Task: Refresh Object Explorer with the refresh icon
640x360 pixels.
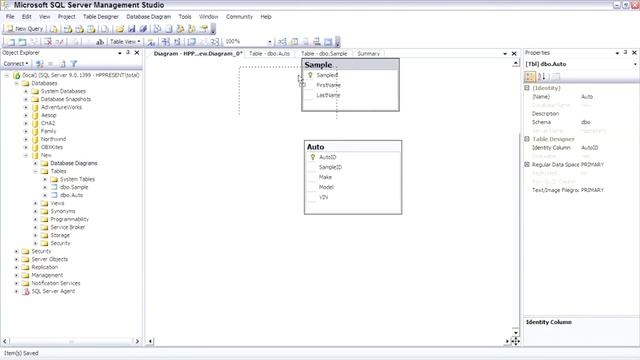Action: (x=62, y=64)
